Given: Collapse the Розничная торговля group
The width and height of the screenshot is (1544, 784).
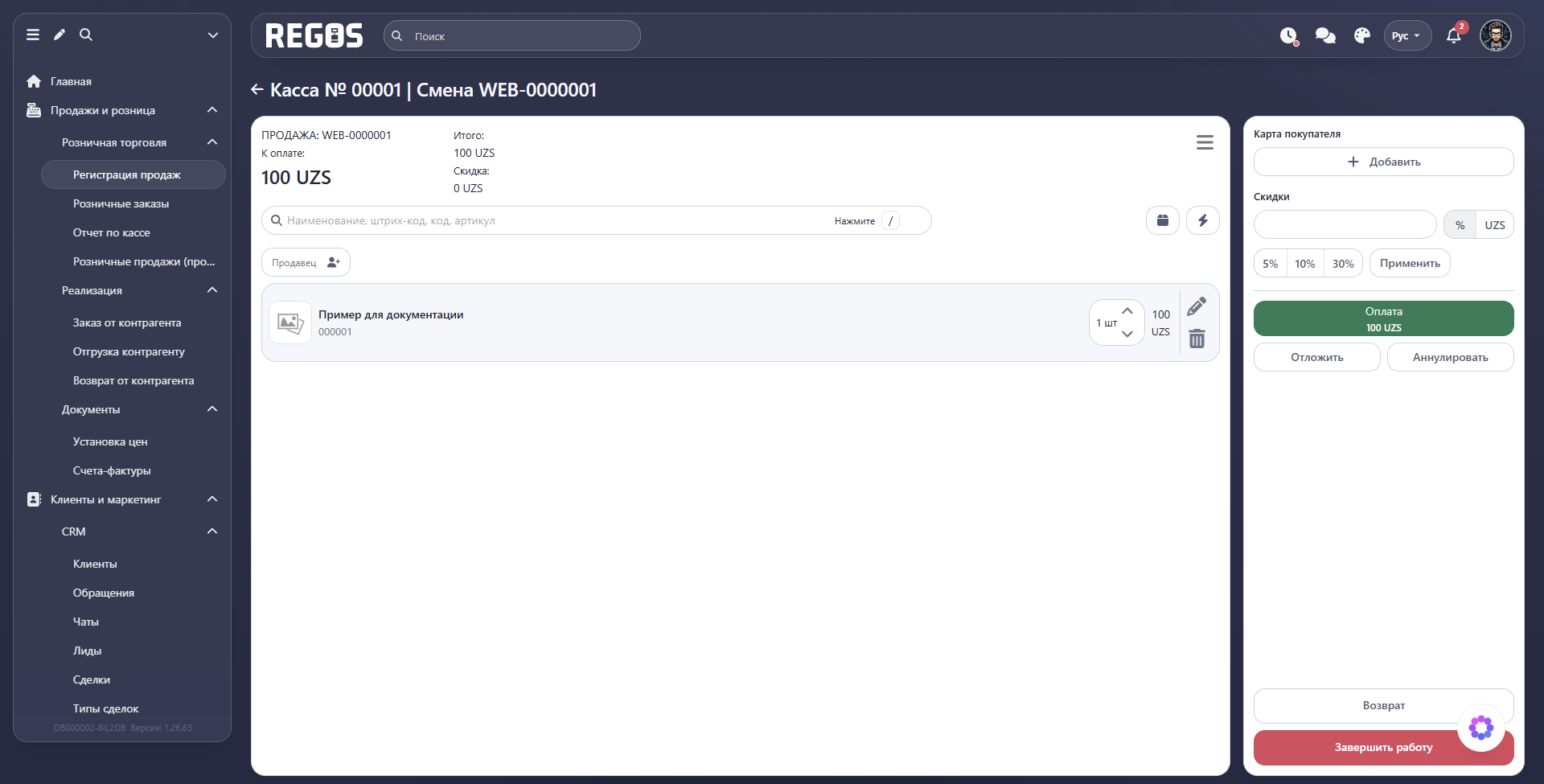Looking at the screenshot, I should click(212, 142).
